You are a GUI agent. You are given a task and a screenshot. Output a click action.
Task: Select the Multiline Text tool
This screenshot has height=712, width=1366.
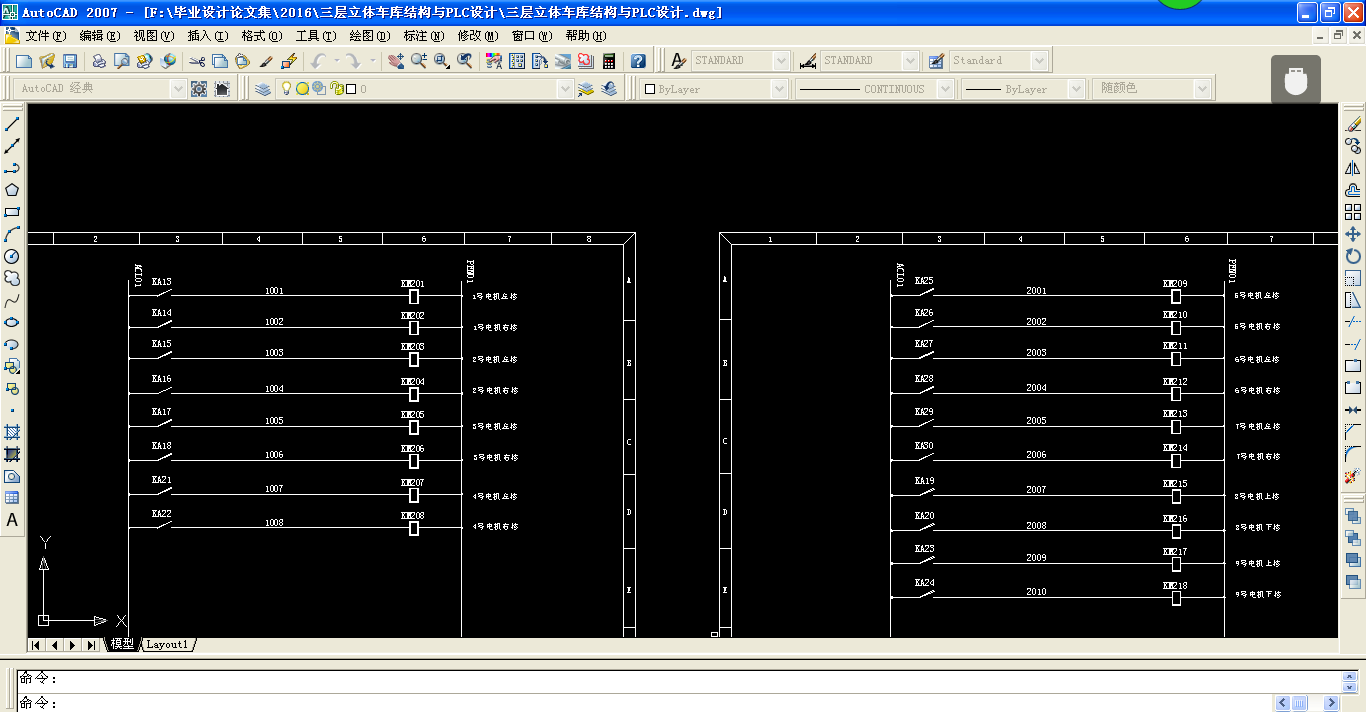(x=12, y=520)
